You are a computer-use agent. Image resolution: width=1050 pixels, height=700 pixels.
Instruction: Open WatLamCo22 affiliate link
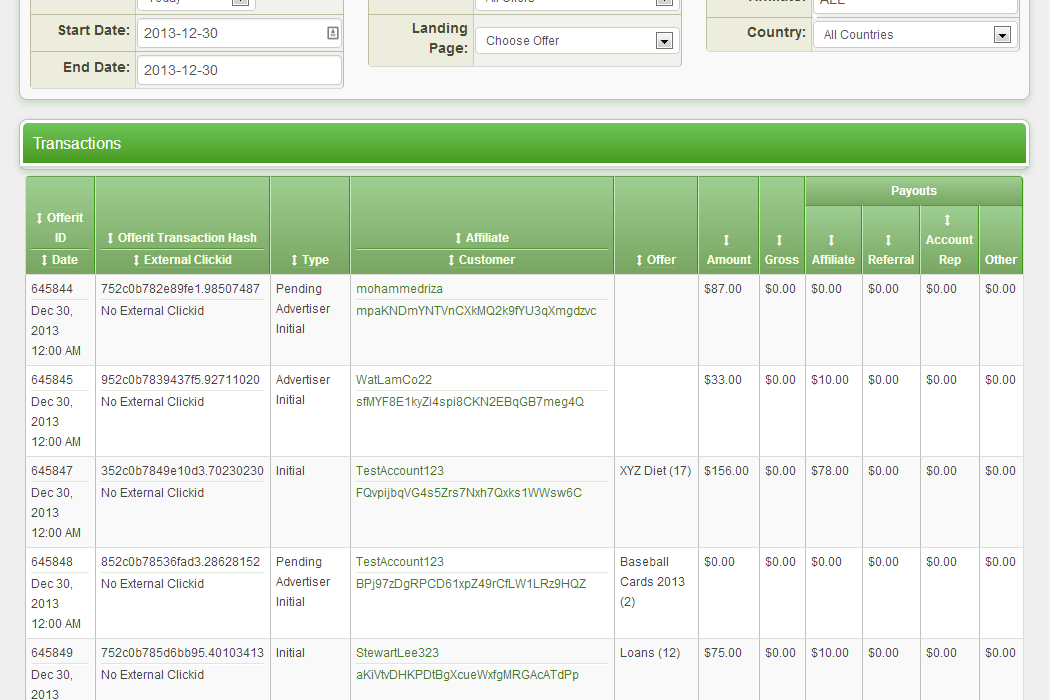[394, 380]
